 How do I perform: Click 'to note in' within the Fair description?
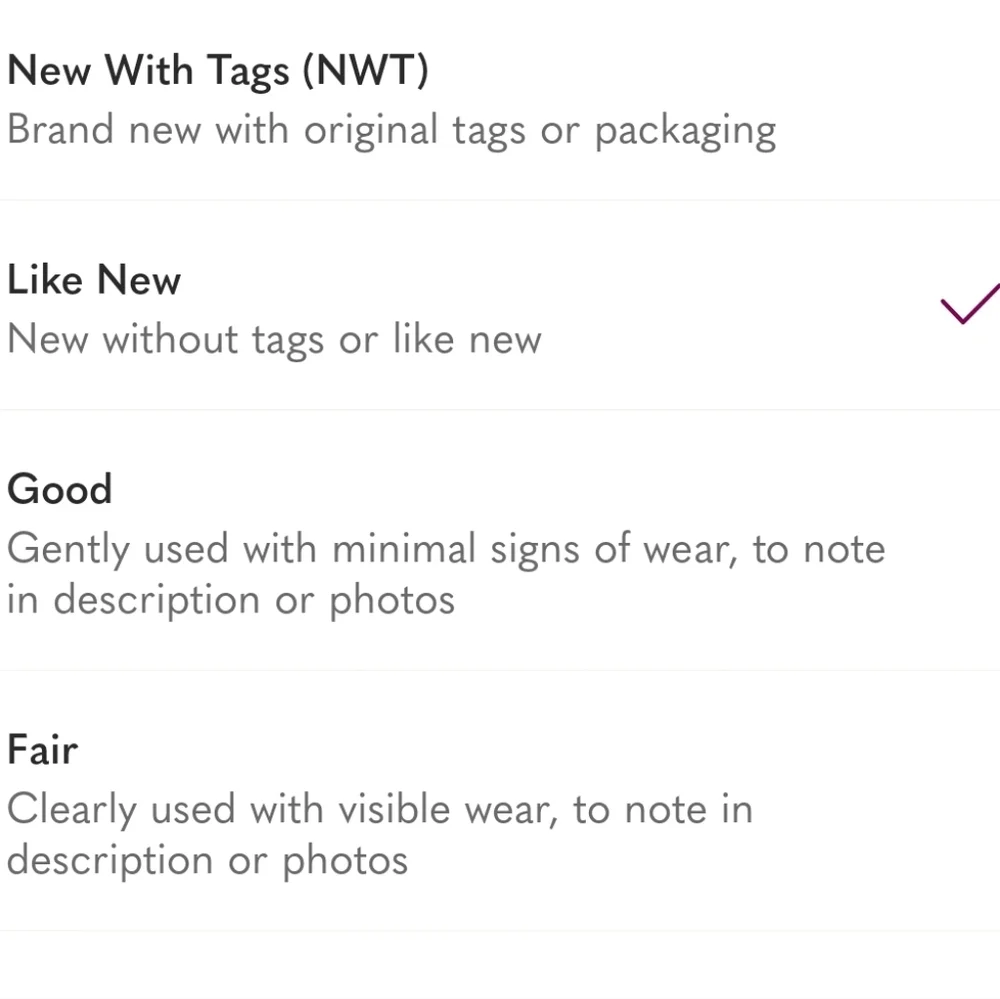[x=663, y=810]
